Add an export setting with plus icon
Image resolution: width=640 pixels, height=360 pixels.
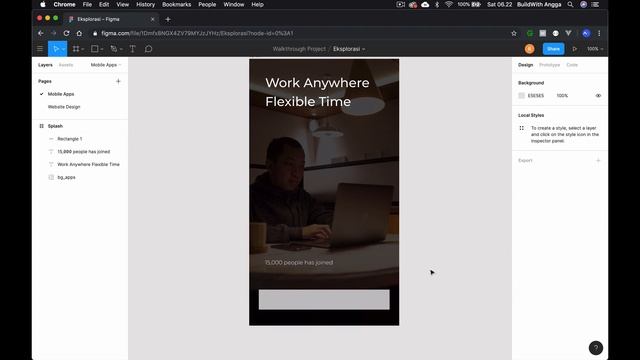(x=598, y=160)
